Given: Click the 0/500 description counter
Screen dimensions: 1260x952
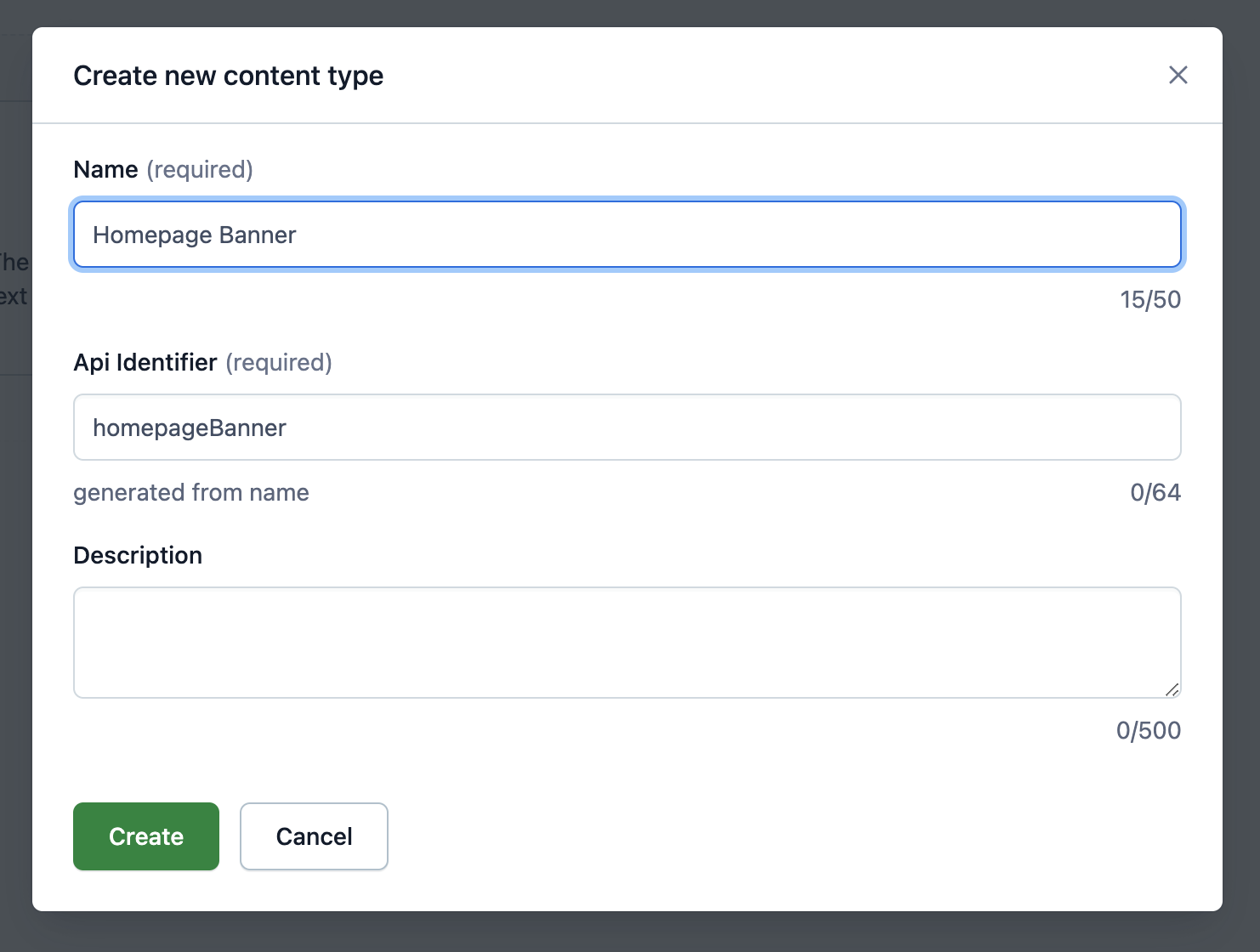Looking at the screenshot, I should 1148,731.
